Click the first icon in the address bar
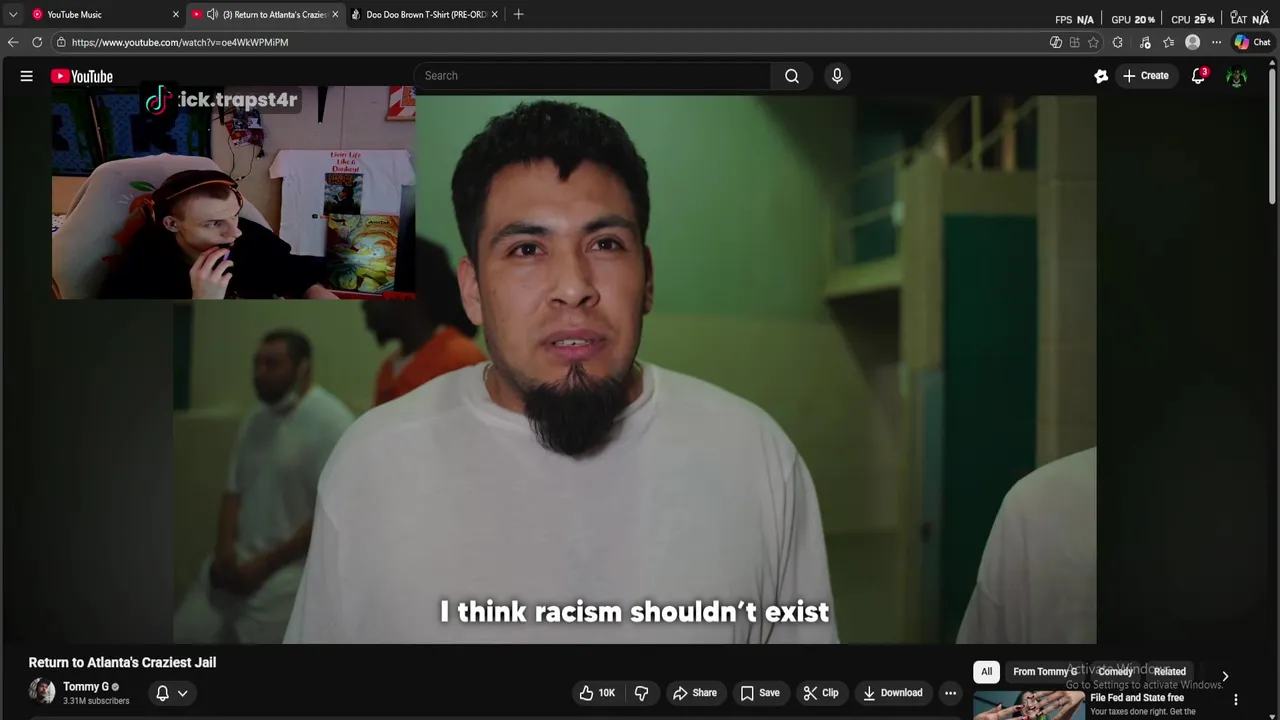 tap(1056, 42)
